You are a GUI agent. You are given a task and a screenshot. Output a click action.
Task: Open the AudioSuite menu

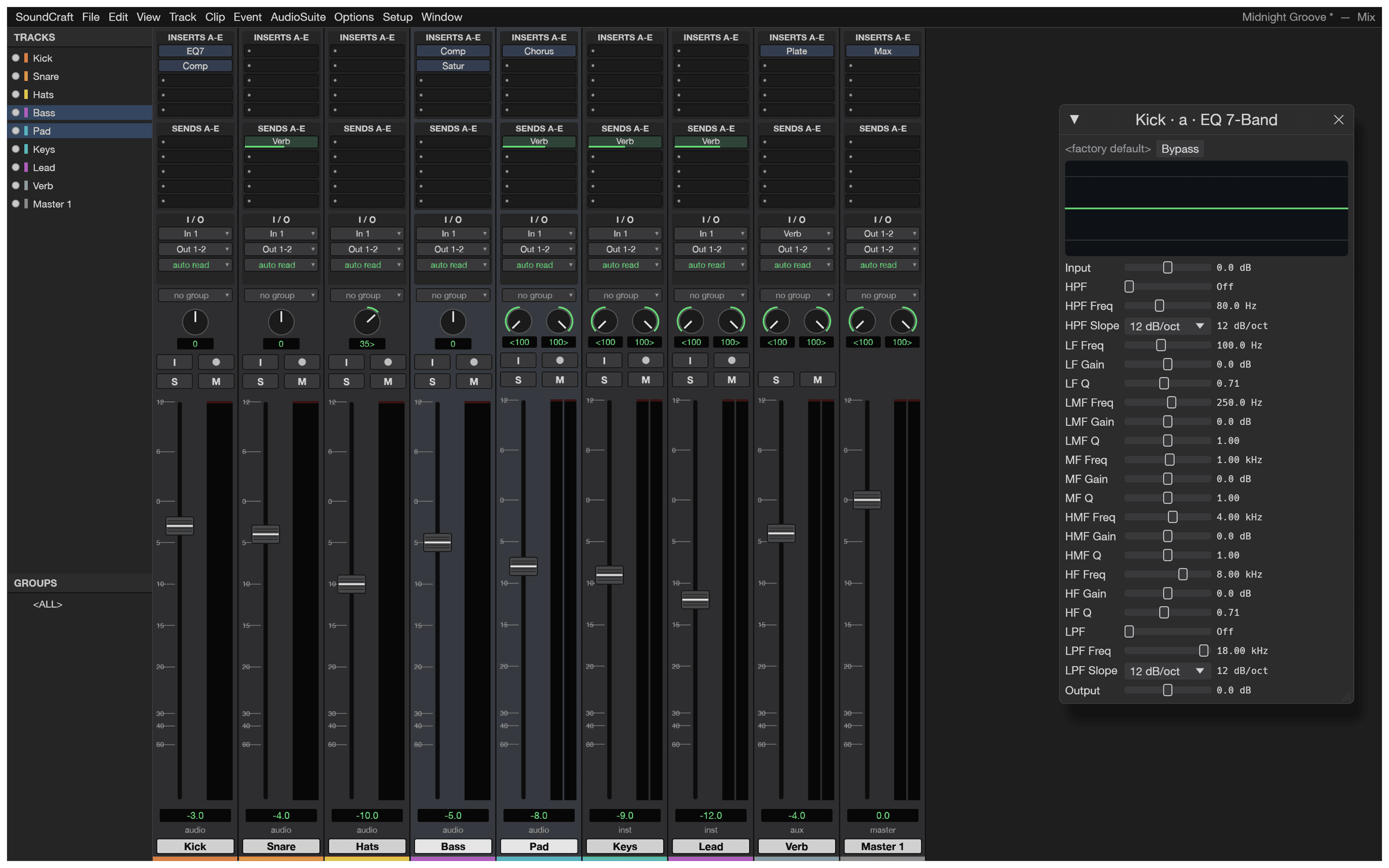coord(298,17)
